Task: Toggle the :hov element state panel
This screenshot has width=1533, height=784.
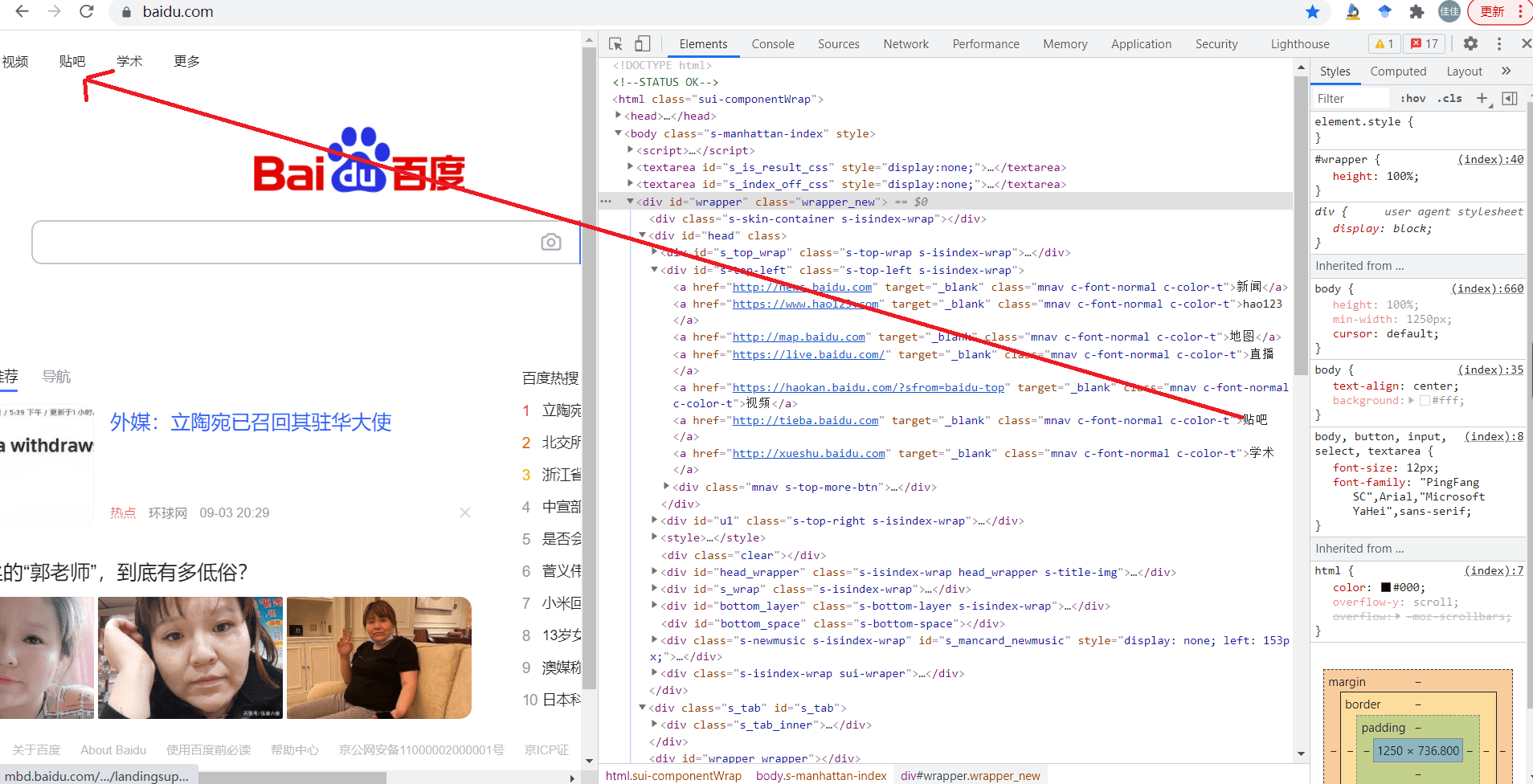Action: point(1412,98)
